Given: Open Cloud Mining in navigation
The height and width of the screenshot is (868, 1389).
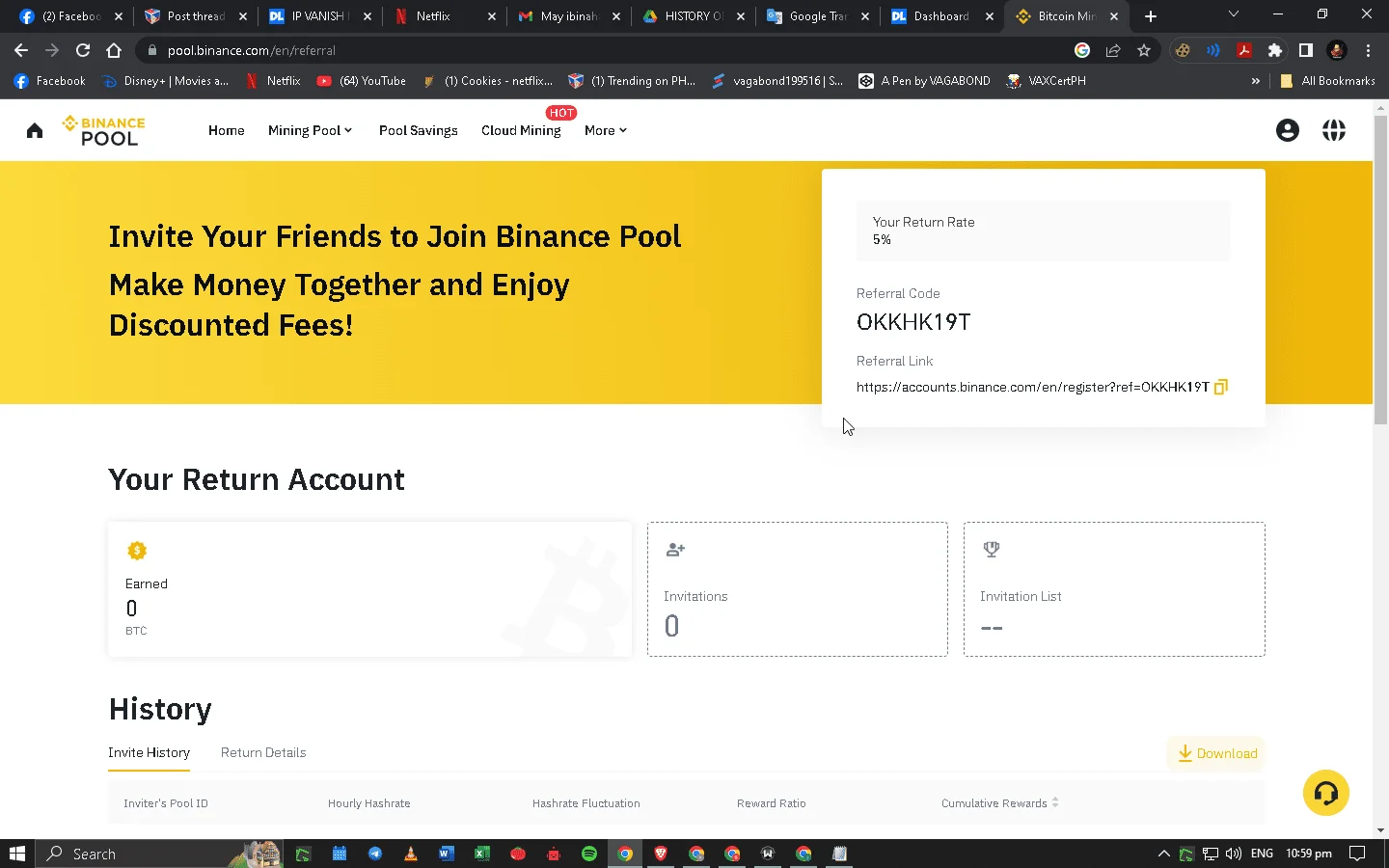Looking at the screenshot, I should (x=521, y=130).
